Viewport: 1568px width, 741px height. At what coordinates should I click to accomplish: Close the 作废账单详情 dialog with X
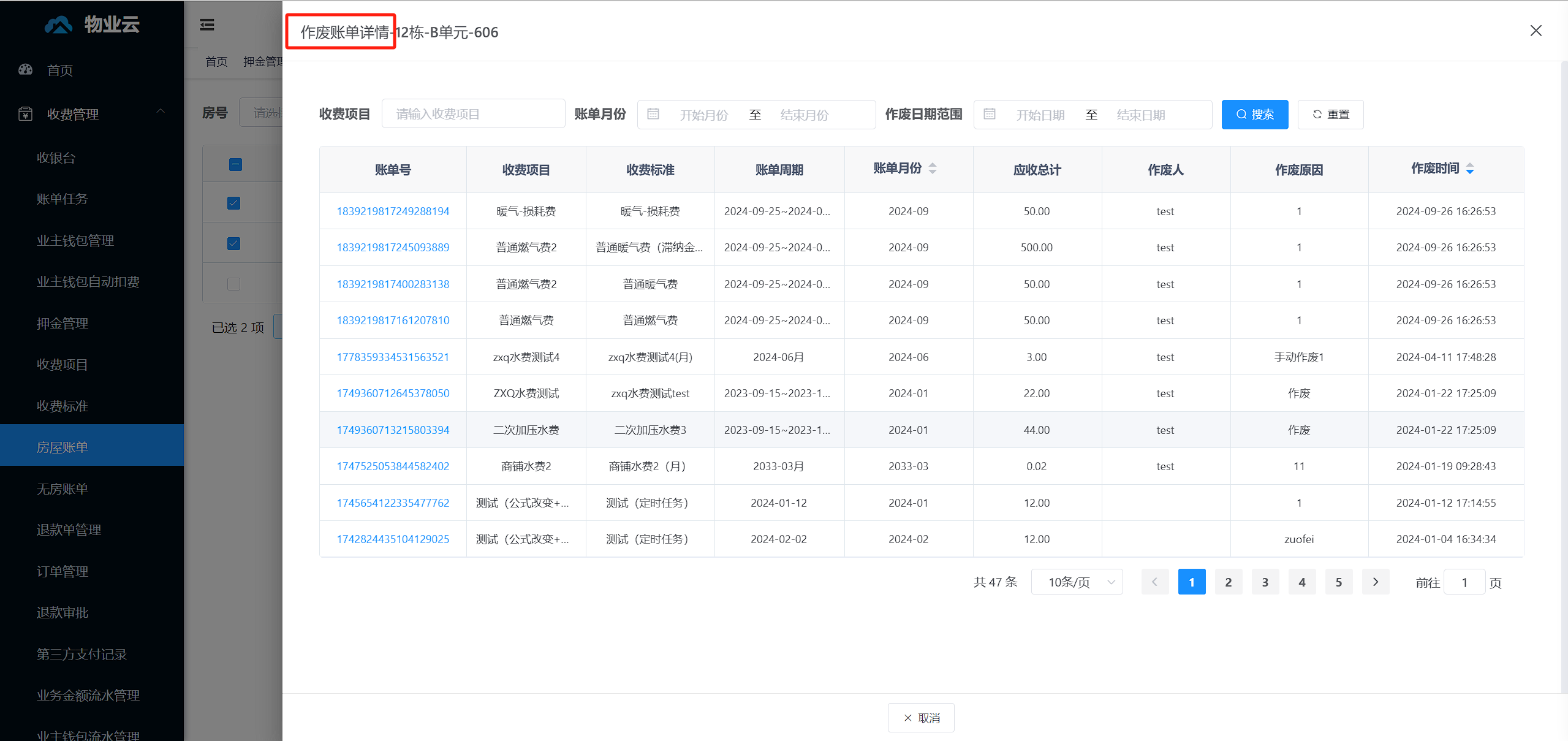1536,31
